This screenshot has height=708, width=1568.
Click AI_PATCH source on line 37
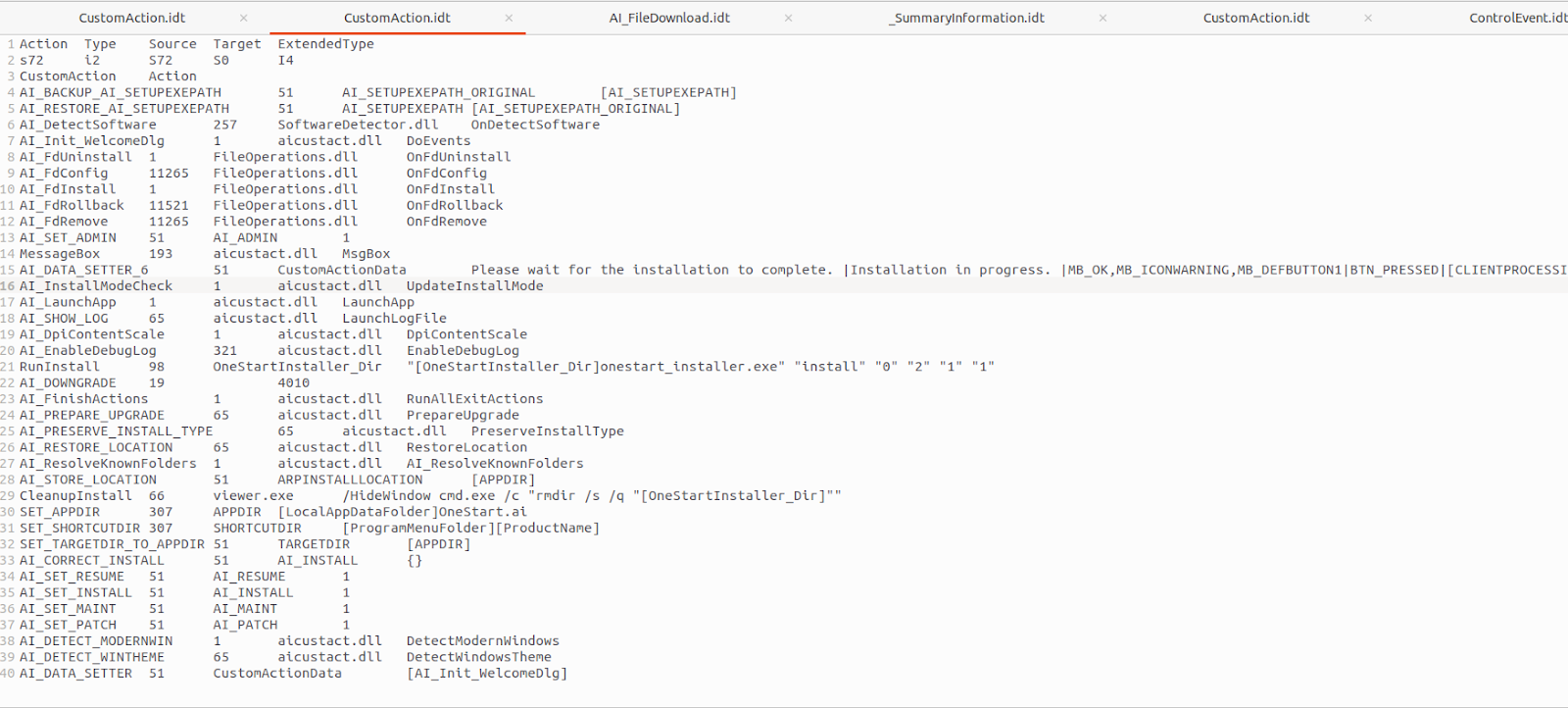pos(245,626)
